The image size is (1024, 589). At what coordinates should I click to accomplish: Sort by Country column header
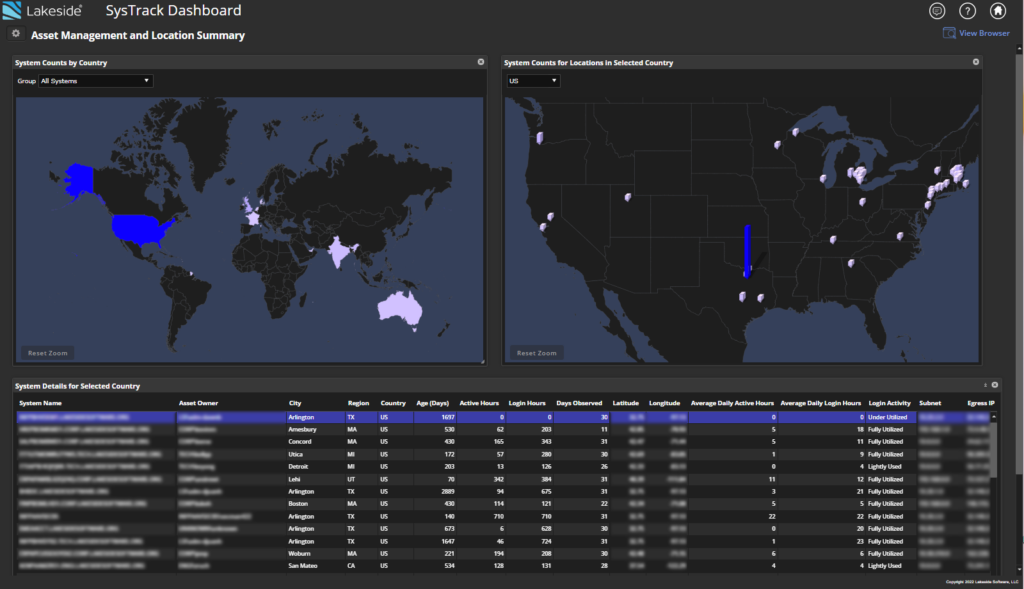click(x=393, y=403)
